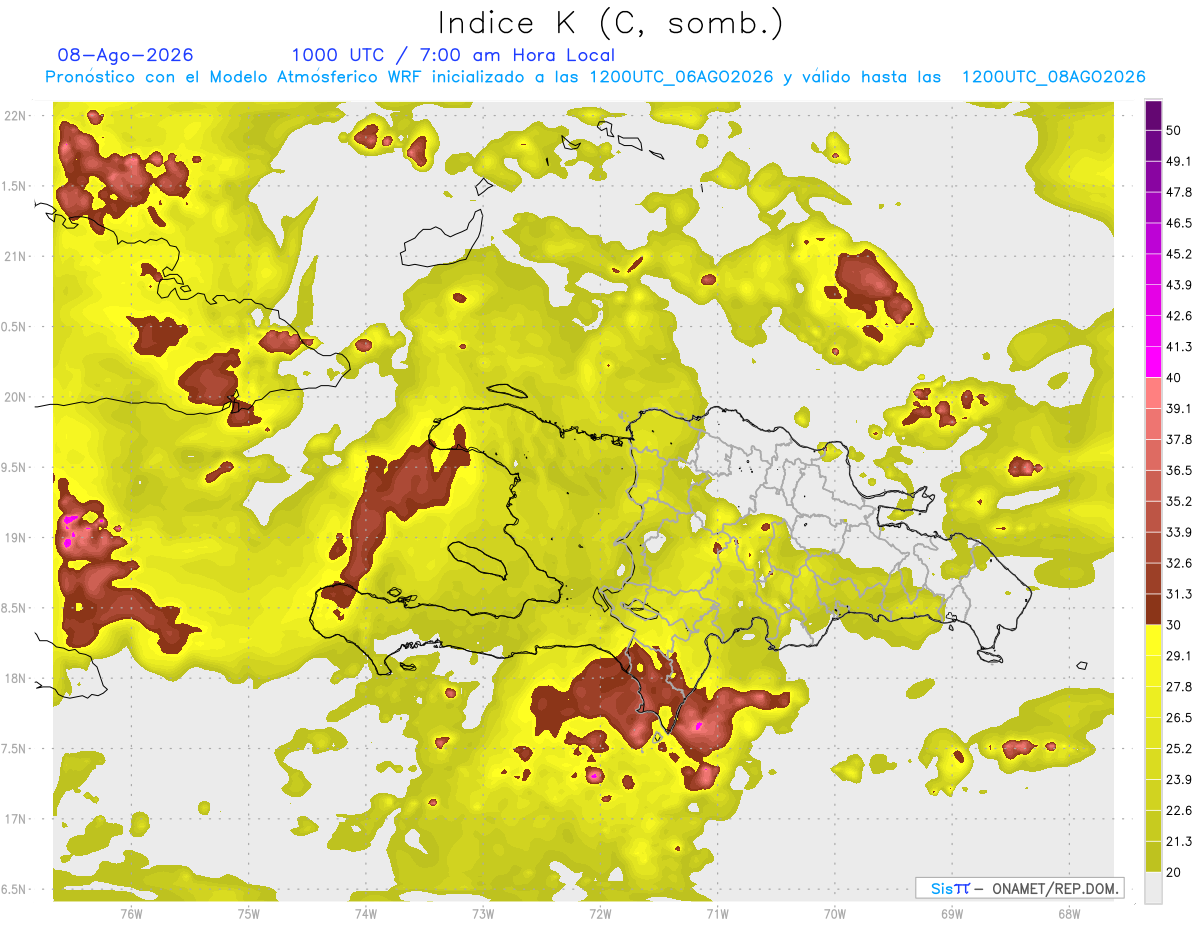Click the "68W" longitude label

pos(1069,913)
